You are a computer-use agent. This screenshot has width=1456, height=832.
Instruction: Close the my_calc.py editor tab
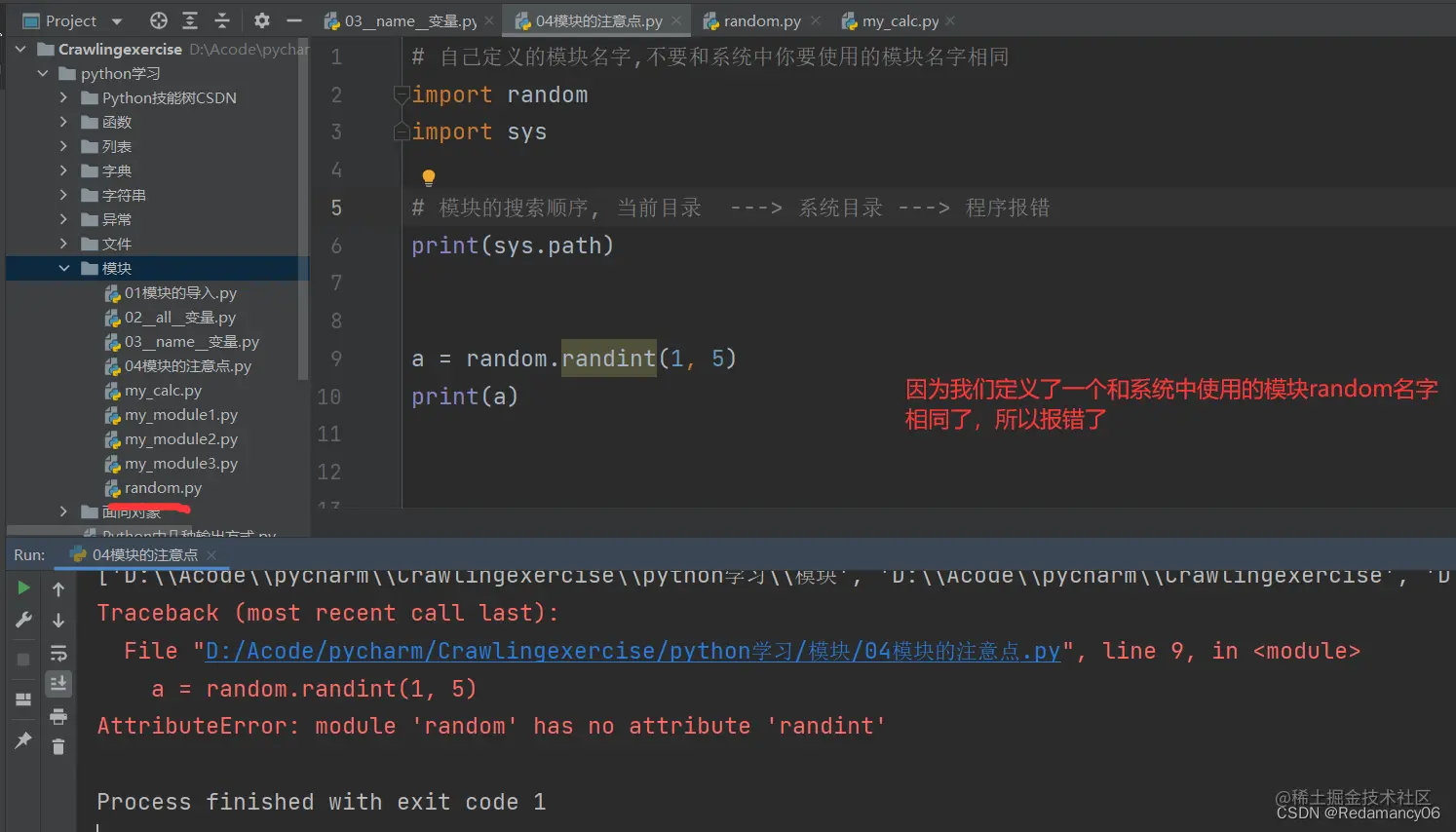click(x=950, y=20)
